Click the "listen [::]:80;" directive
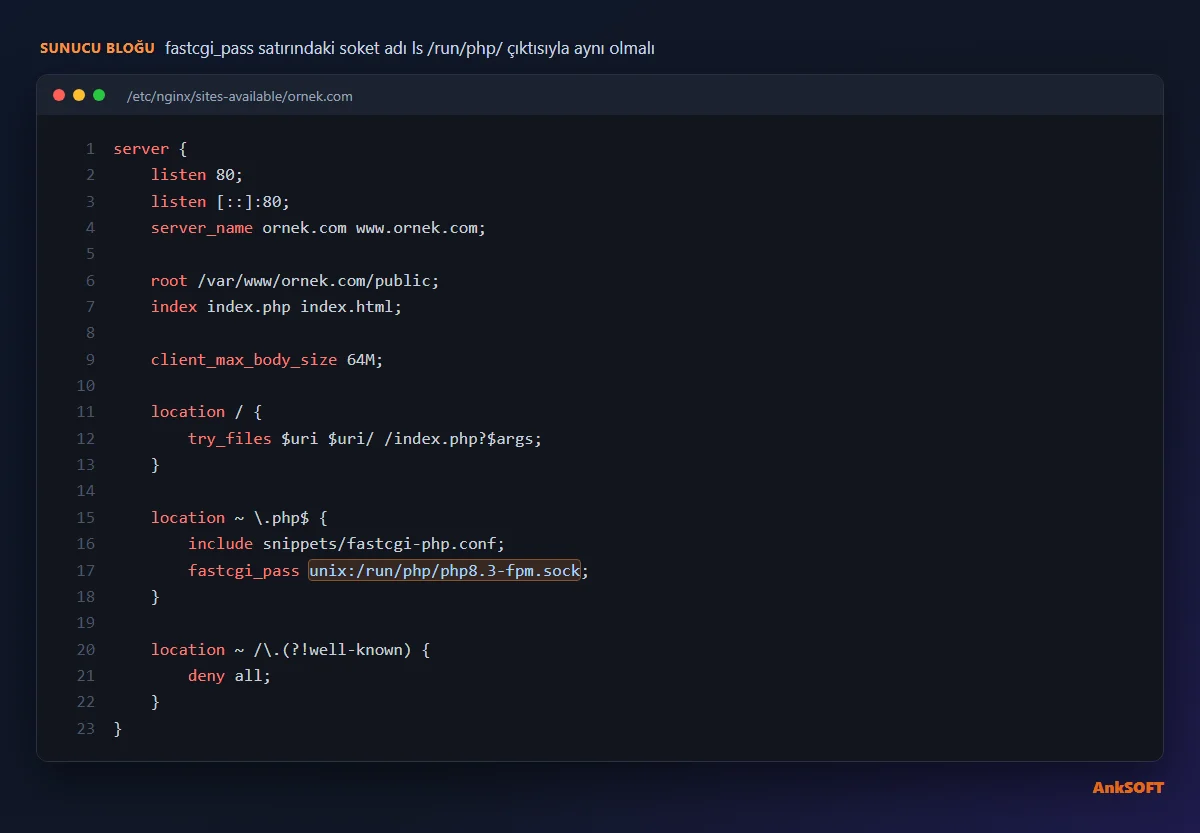The height and width of the screenshot is (833, 1200). click(220, 201)
